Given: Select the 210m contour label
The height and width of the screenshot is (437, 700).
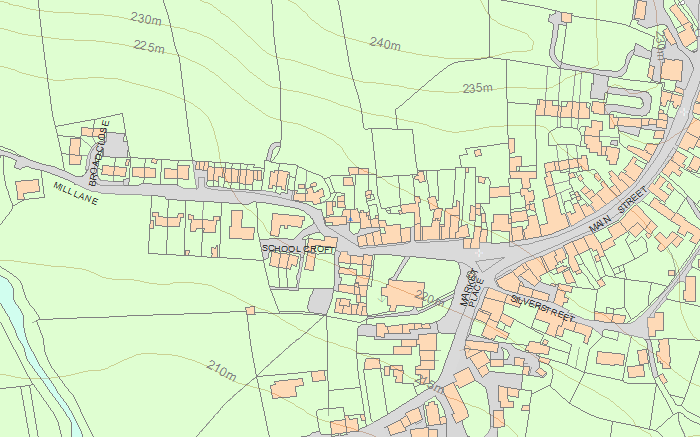Looking at the screenshot, I should pos(222,370).
